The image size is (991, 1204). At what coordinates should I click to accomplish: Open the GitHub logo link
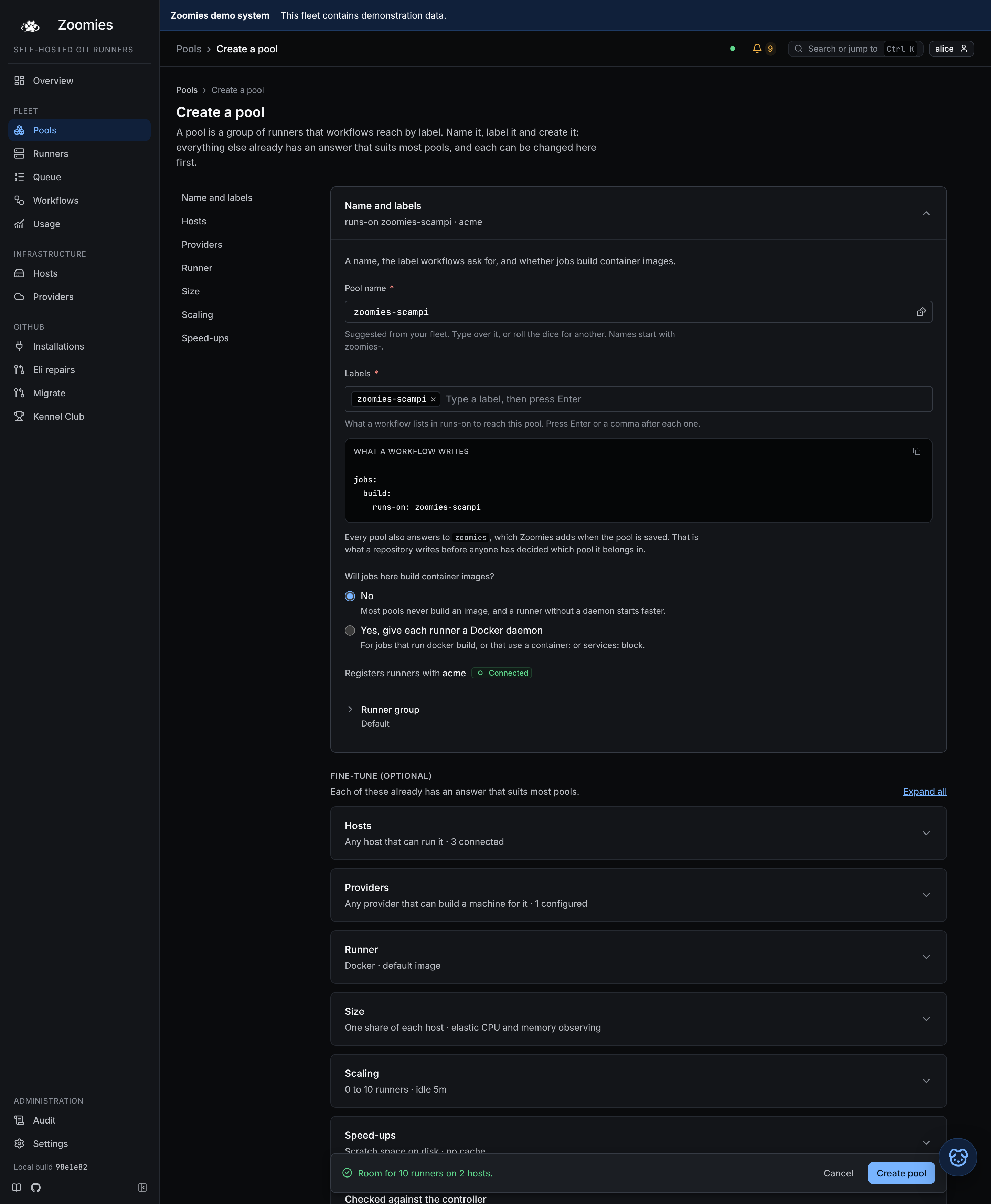pos(36,1187)
